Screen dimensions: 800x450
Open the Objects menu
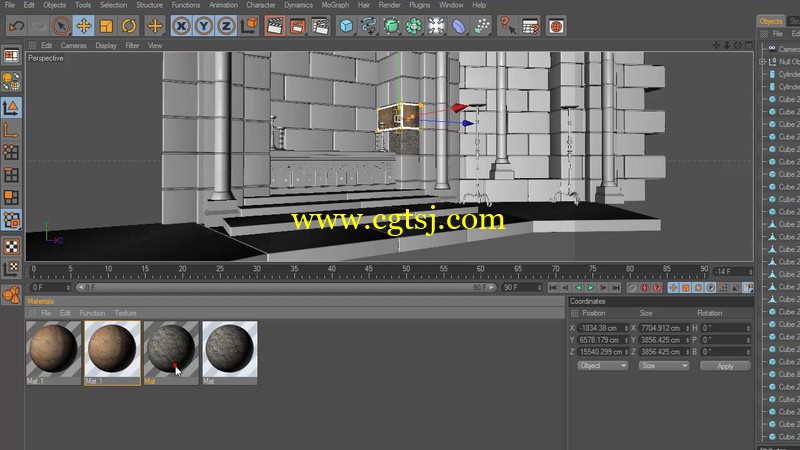55,5
